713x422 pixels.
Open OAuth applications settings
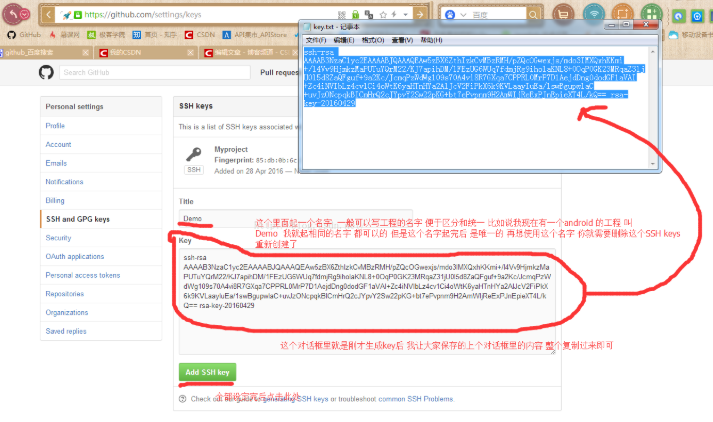pos(75,256)
